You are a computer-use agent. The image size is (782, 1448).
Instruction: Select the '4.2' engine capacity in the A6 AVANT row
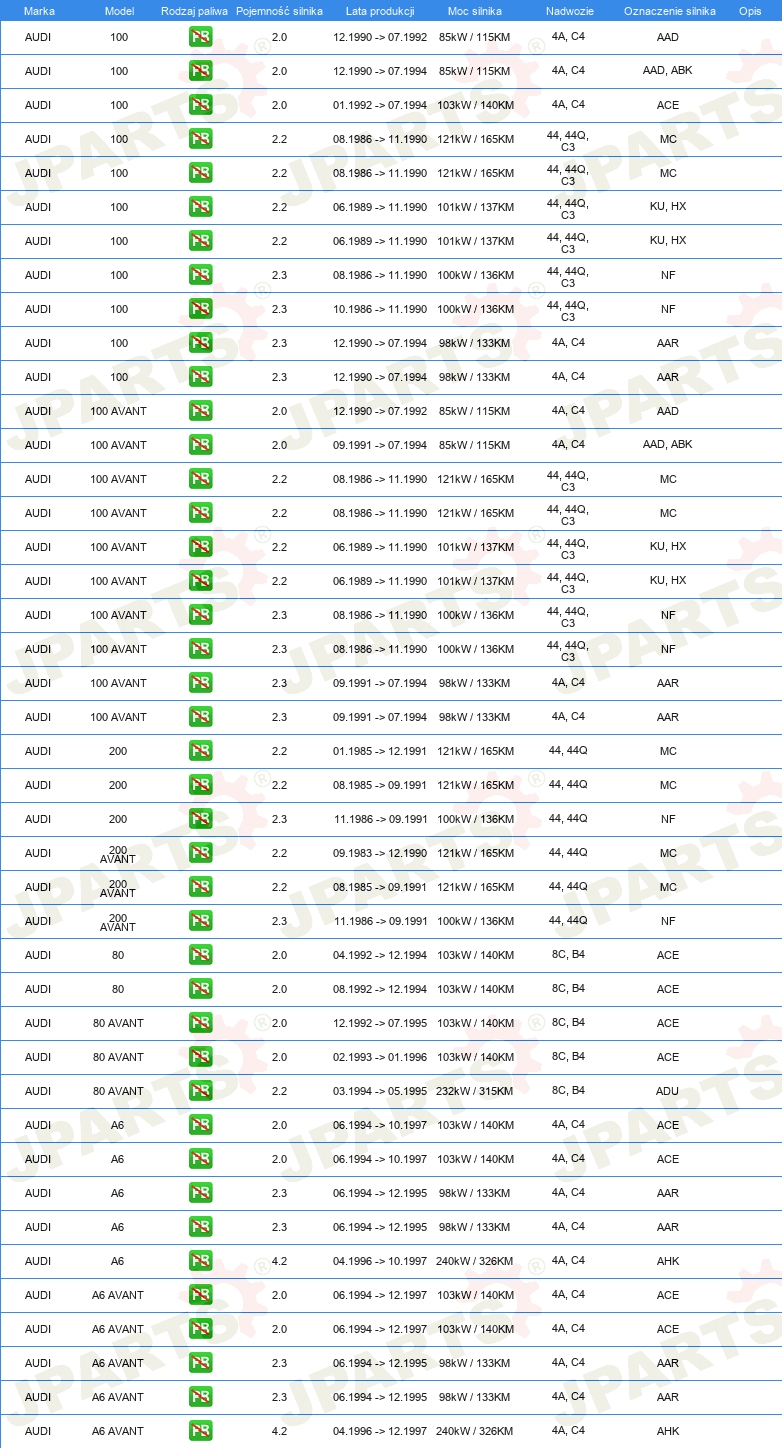(279, 1431)
